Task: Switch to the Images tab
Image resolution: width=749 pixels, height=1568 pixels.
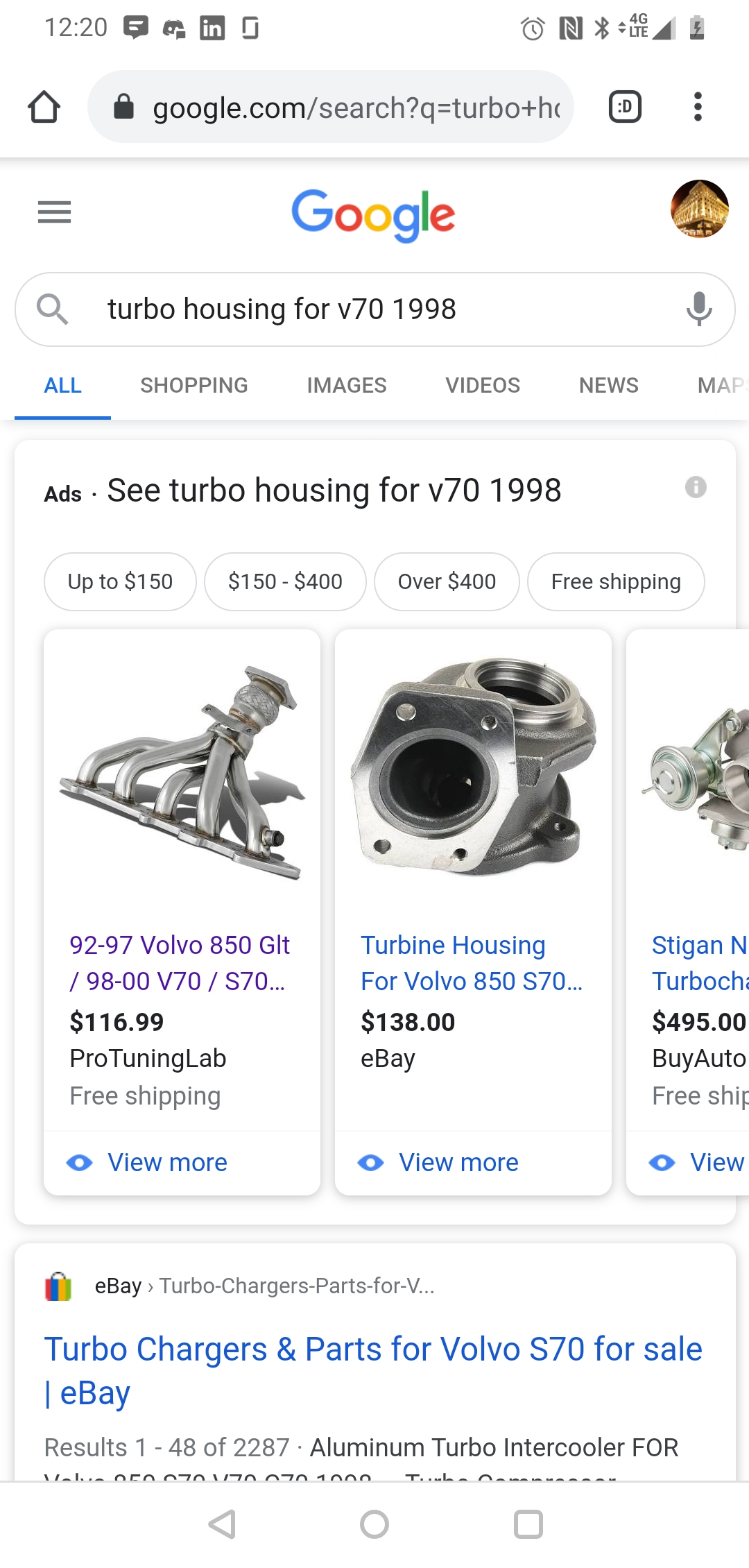Action: (346, 385)
